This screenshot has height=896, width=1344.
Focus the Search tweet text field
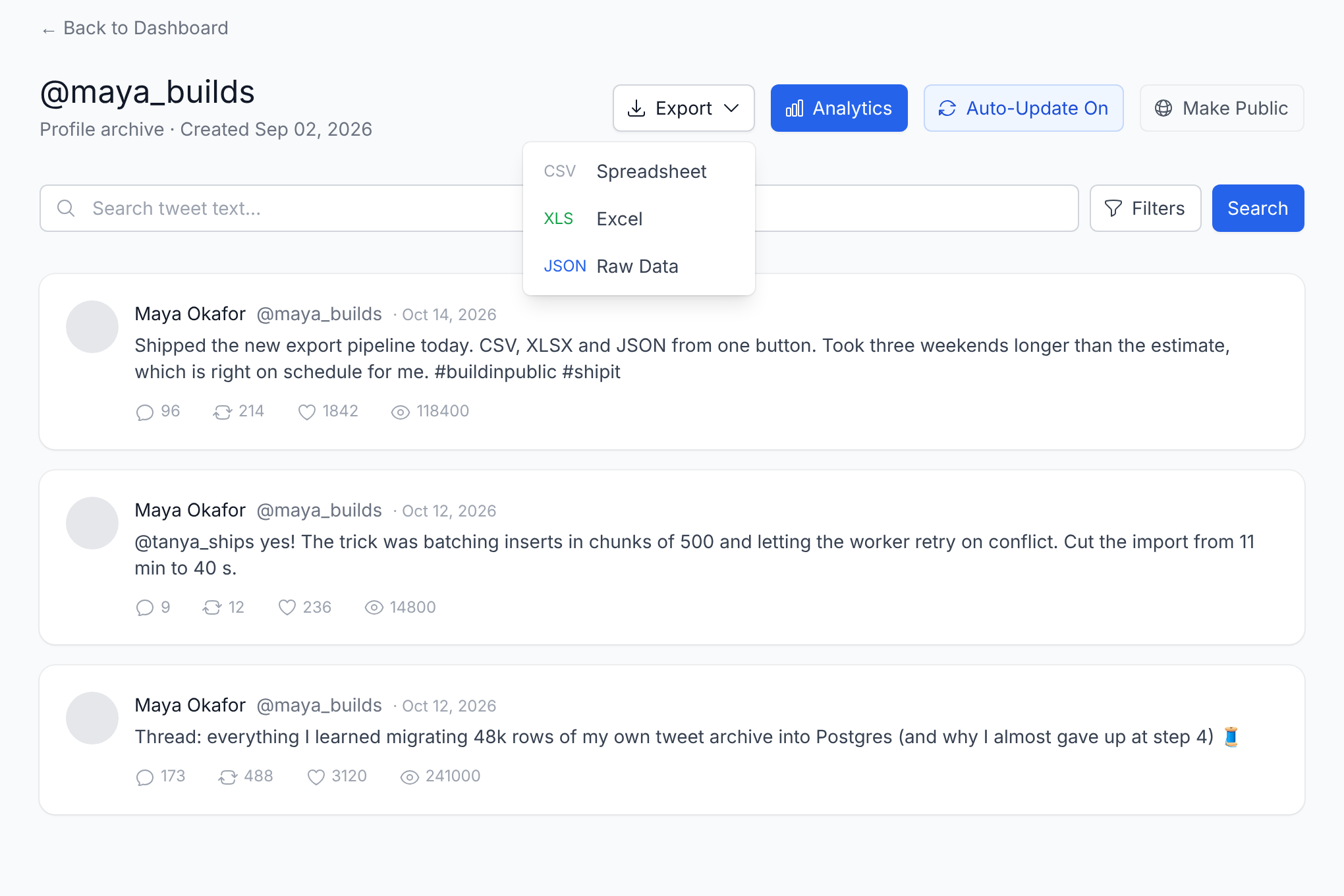coord(559,208)
